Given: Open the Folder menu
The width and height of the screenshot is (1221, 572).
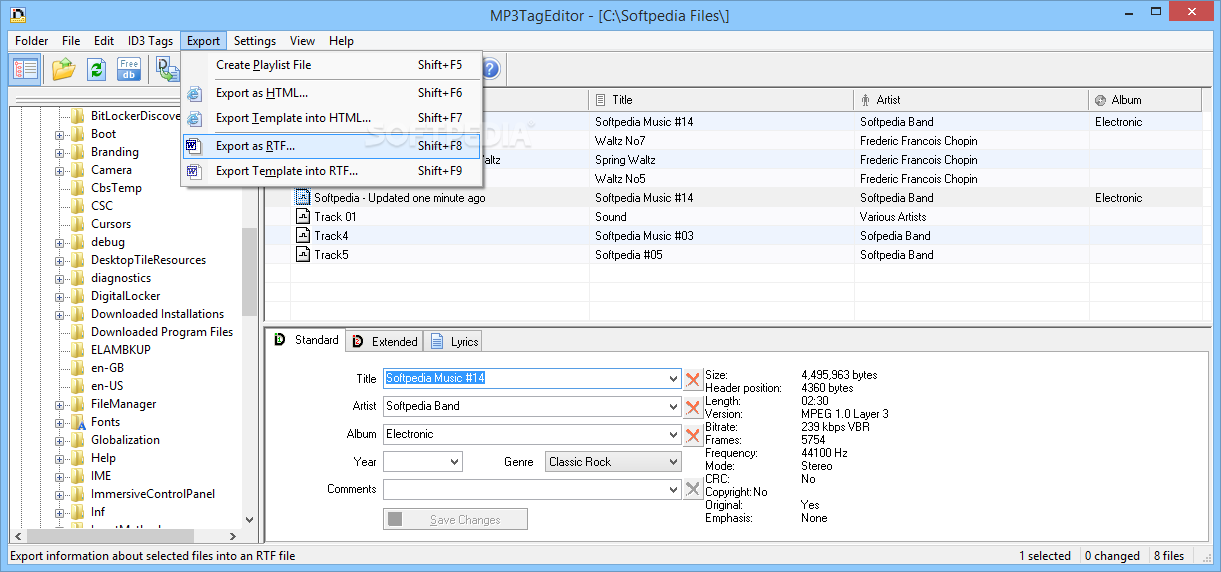Looking at the screenshot, I should point(32,41).
